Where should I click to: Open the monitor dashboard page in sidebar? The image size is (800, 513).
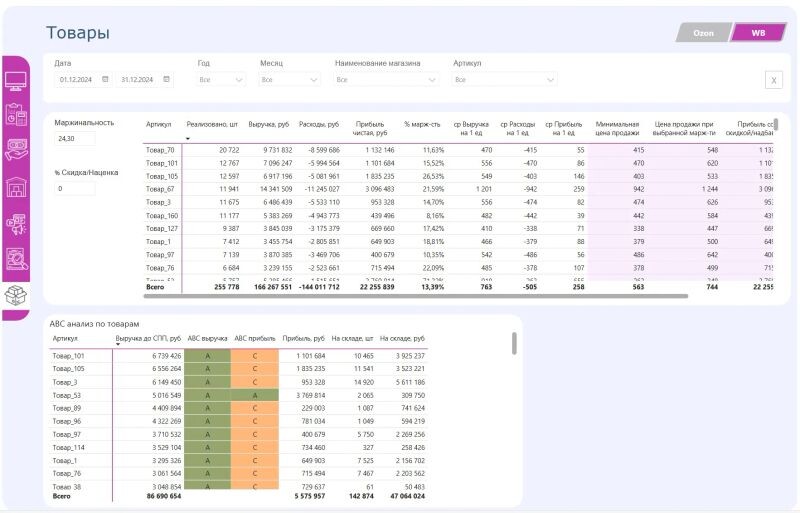click(x=16, y=80)
